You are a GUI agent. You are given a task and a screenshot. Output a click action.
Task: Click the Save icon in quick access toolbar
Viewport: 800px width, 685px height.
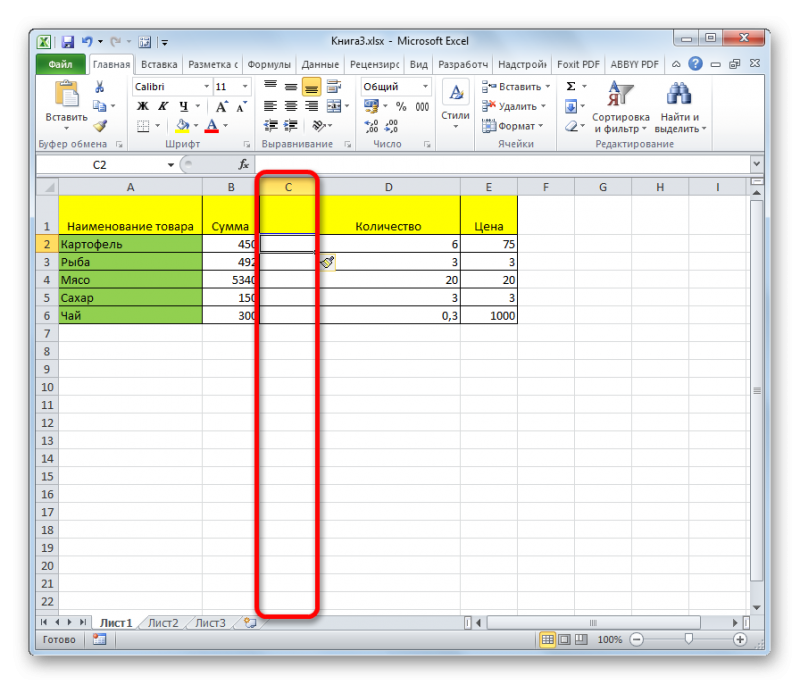pyautogui.click(x=67, y=42)
